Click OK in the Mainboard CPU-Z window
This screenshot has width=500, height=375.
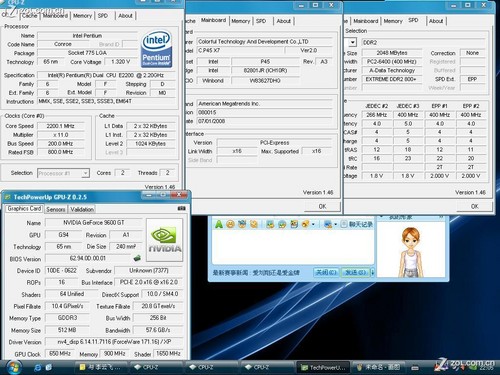pyautogui.click(x=322, y=206)
